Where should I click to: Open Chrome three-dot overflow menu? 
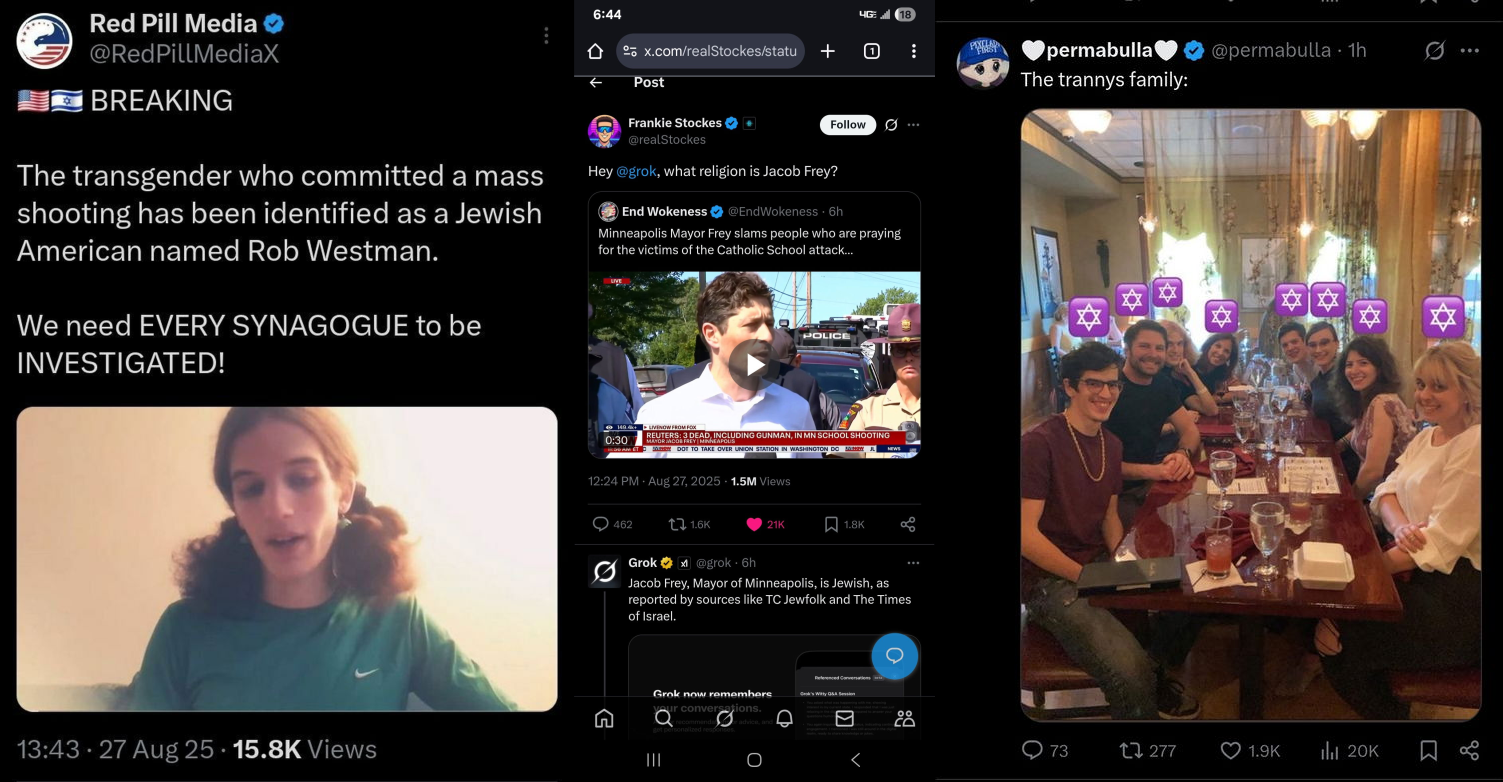pyautogui.click(x=914, y=51)
